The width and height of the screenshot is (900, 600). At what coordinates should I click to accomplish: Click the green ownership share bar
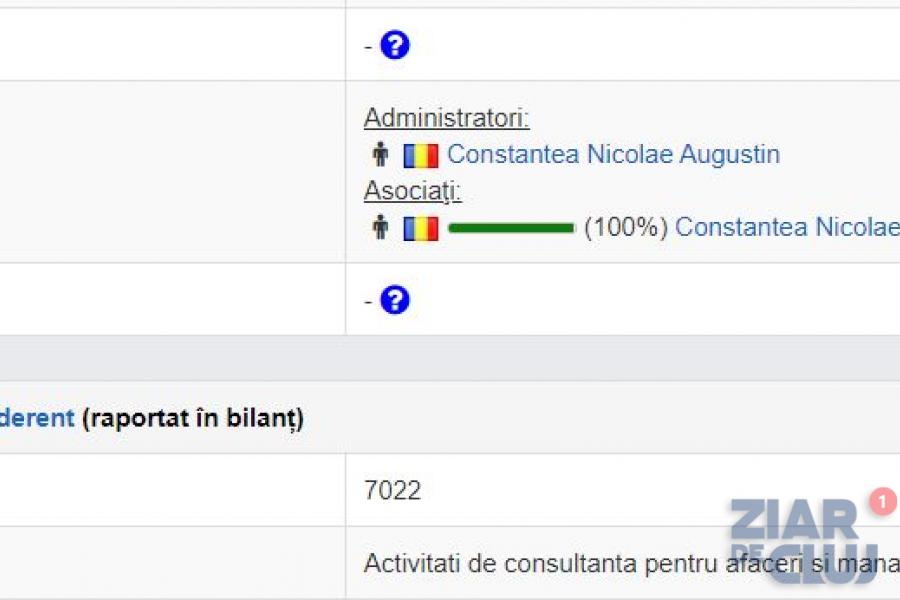(x=511, y=228)
